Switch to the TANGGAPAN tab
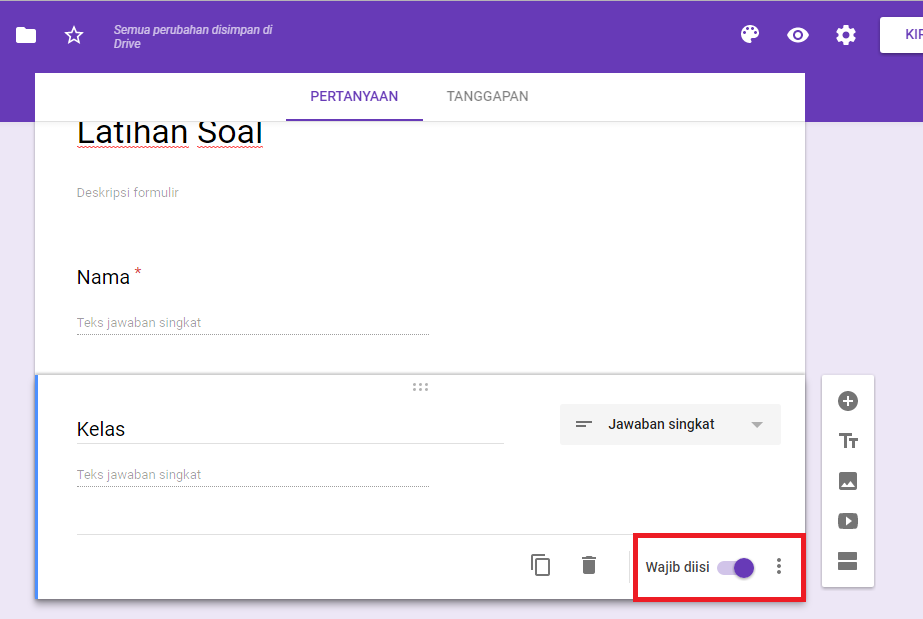Viewport: 923px width, 619px height. 487,96
